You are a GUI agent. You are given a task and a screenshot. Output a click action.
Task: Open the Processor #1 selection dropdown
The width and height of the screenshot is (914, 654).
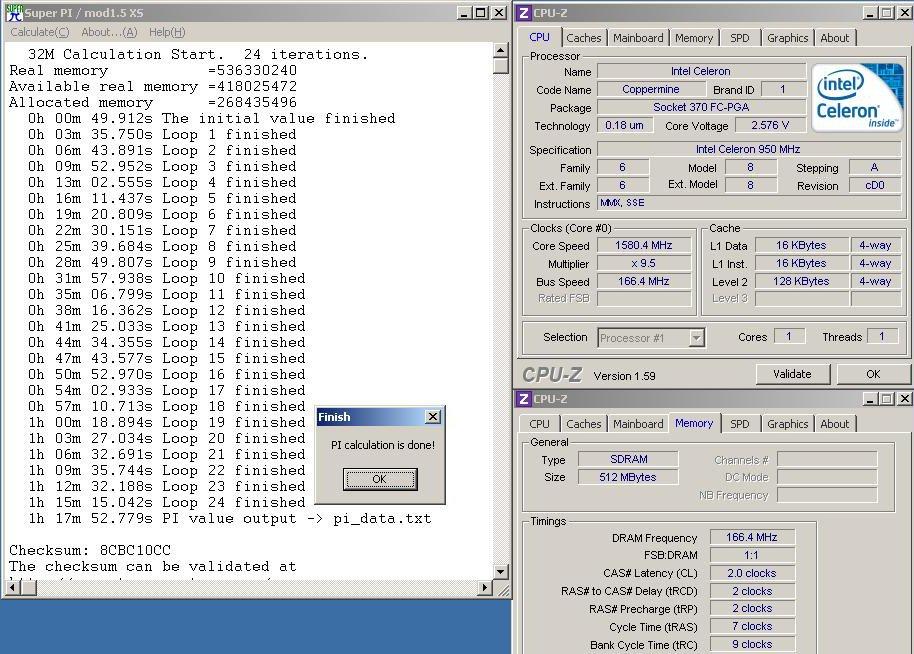(696, 337)
